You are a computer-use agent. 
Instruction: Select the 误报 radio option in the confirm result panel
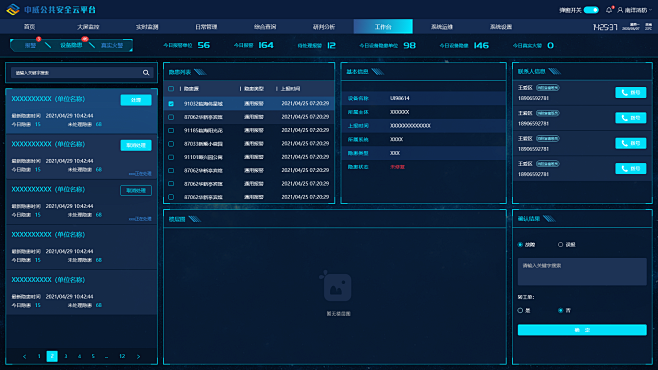[560, 245]
